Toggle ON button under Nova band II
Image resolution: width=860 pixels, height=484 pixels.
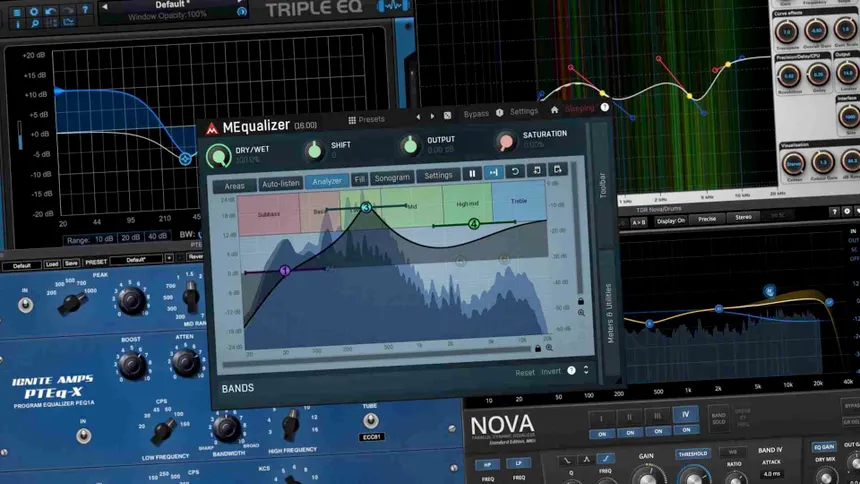pyautogui.click(x=630, y=432)
